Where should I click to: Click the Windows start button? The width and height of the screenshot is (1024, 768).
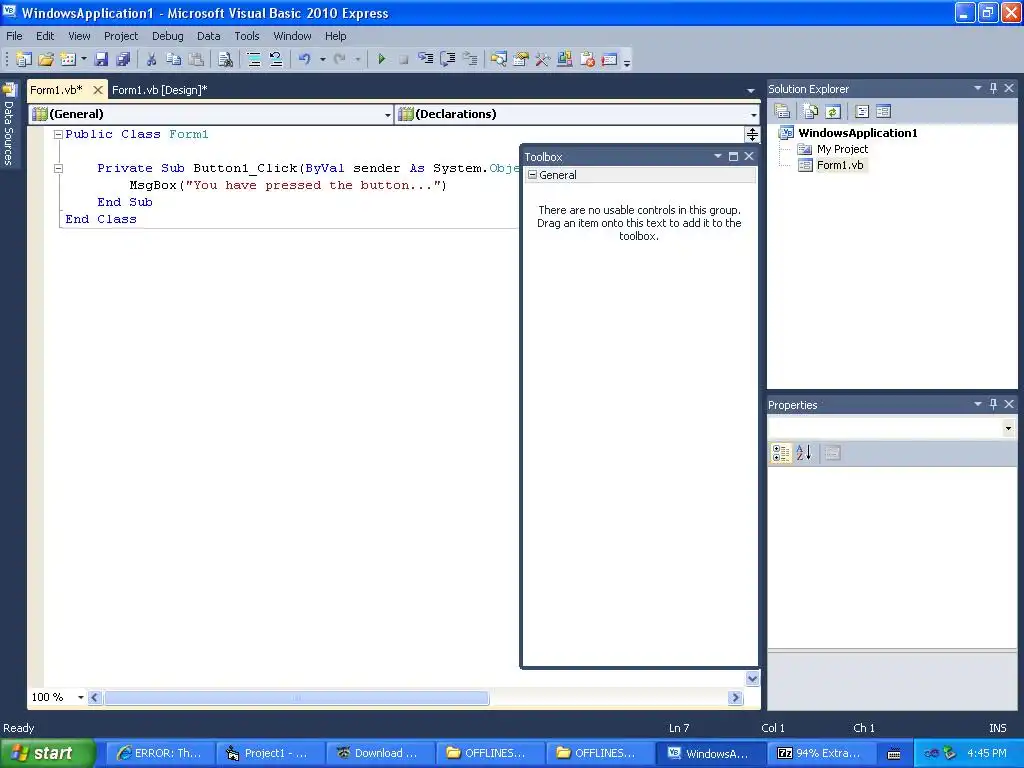pos(46,753)
